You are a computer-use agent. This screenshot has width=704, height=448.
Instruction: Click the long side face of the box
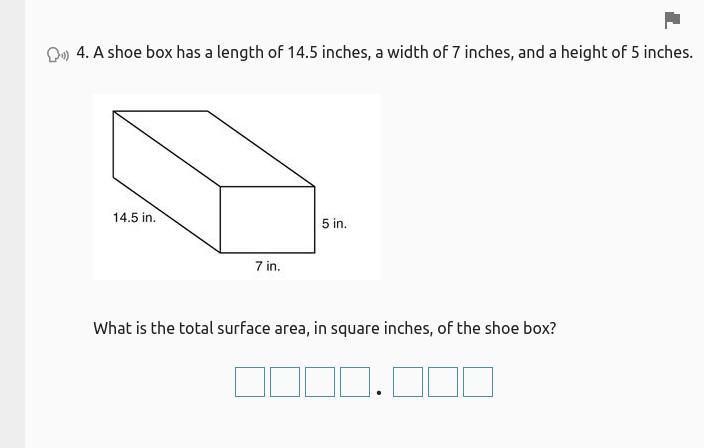tap(167, 182)
